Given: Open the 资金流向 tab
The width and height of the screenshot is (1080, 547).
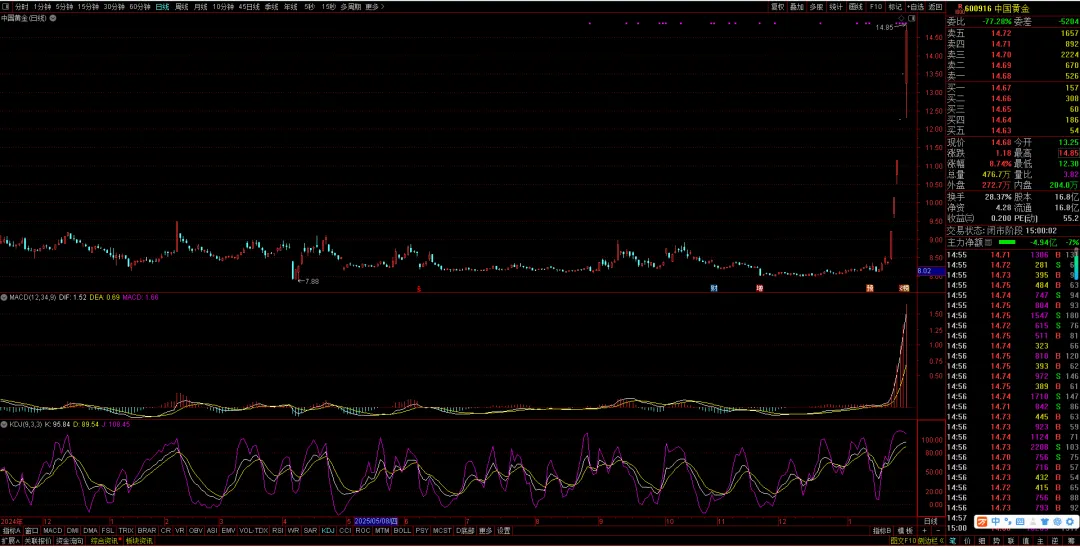Looking at the screenshot, I should coord(70,541).
